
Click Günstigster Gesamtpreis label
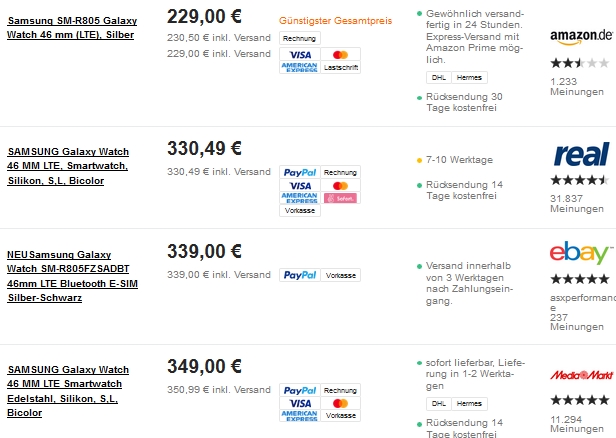pos(336,21)
